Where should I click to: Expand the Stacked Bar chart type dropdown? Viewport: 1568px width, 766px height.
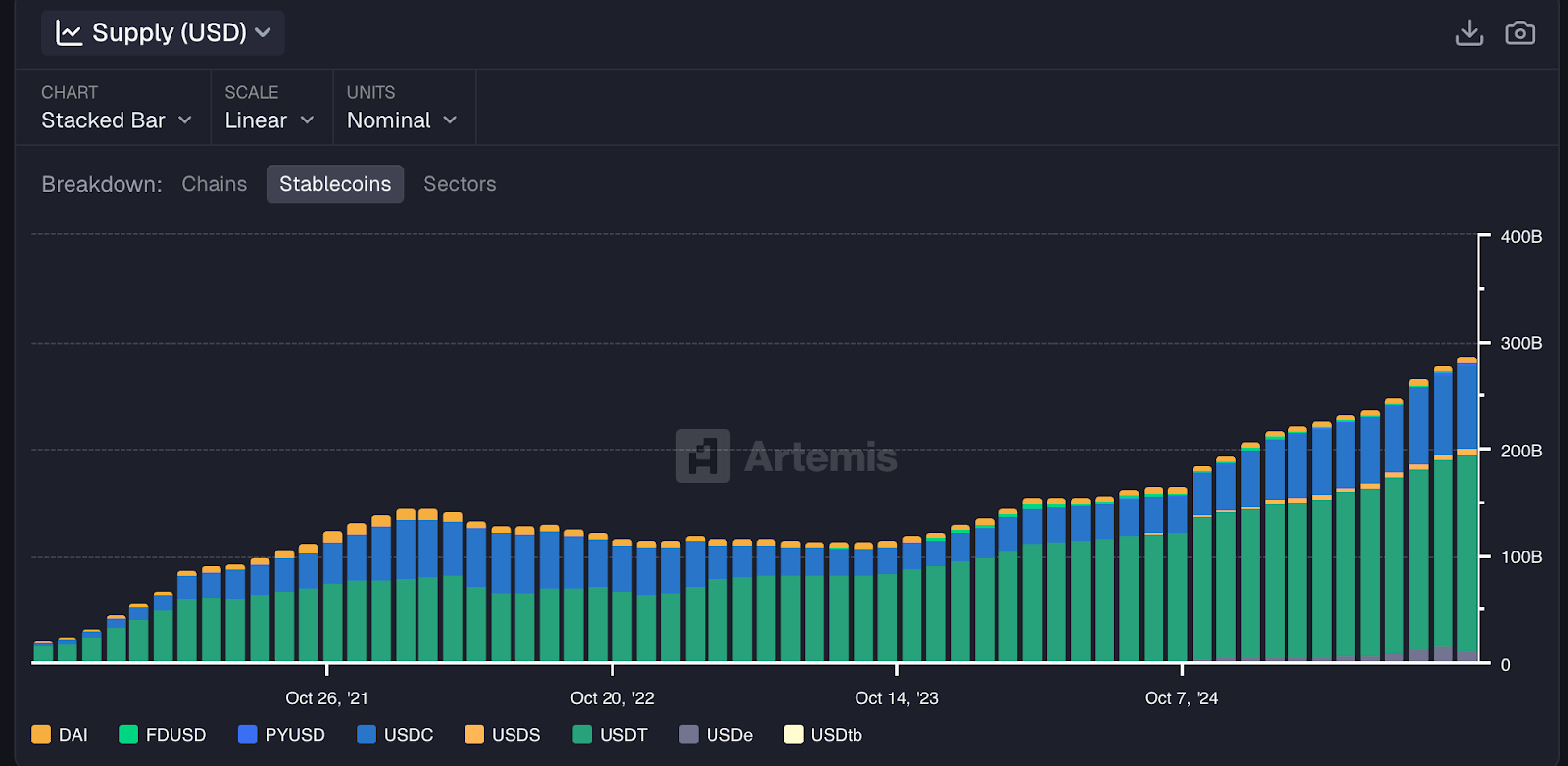(x=116, y=120)
